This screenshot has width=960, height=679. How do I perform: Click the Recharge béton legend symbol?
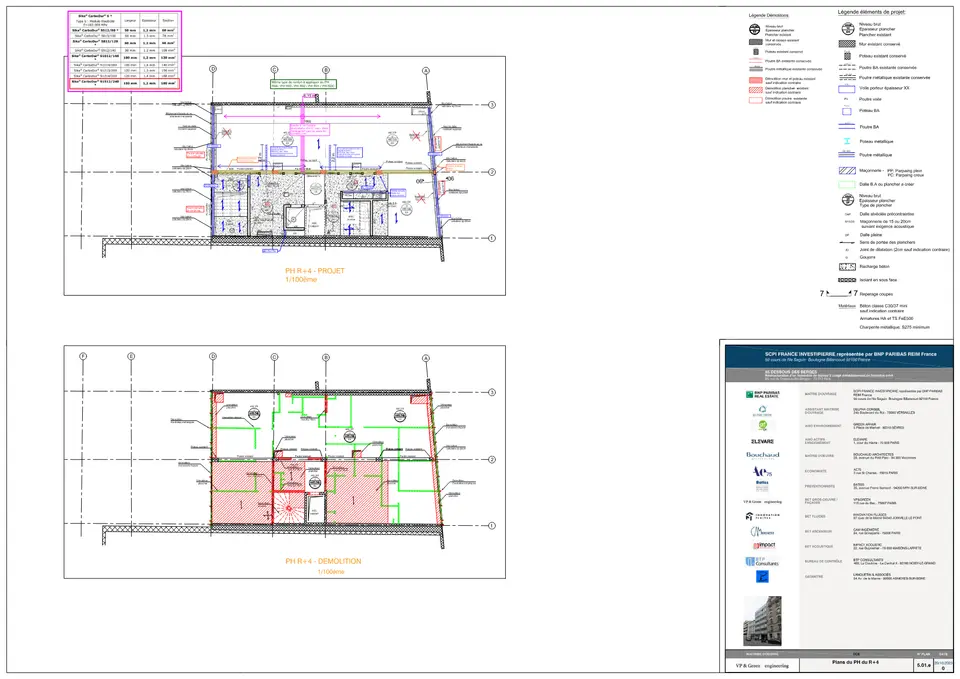click(847, 267)
